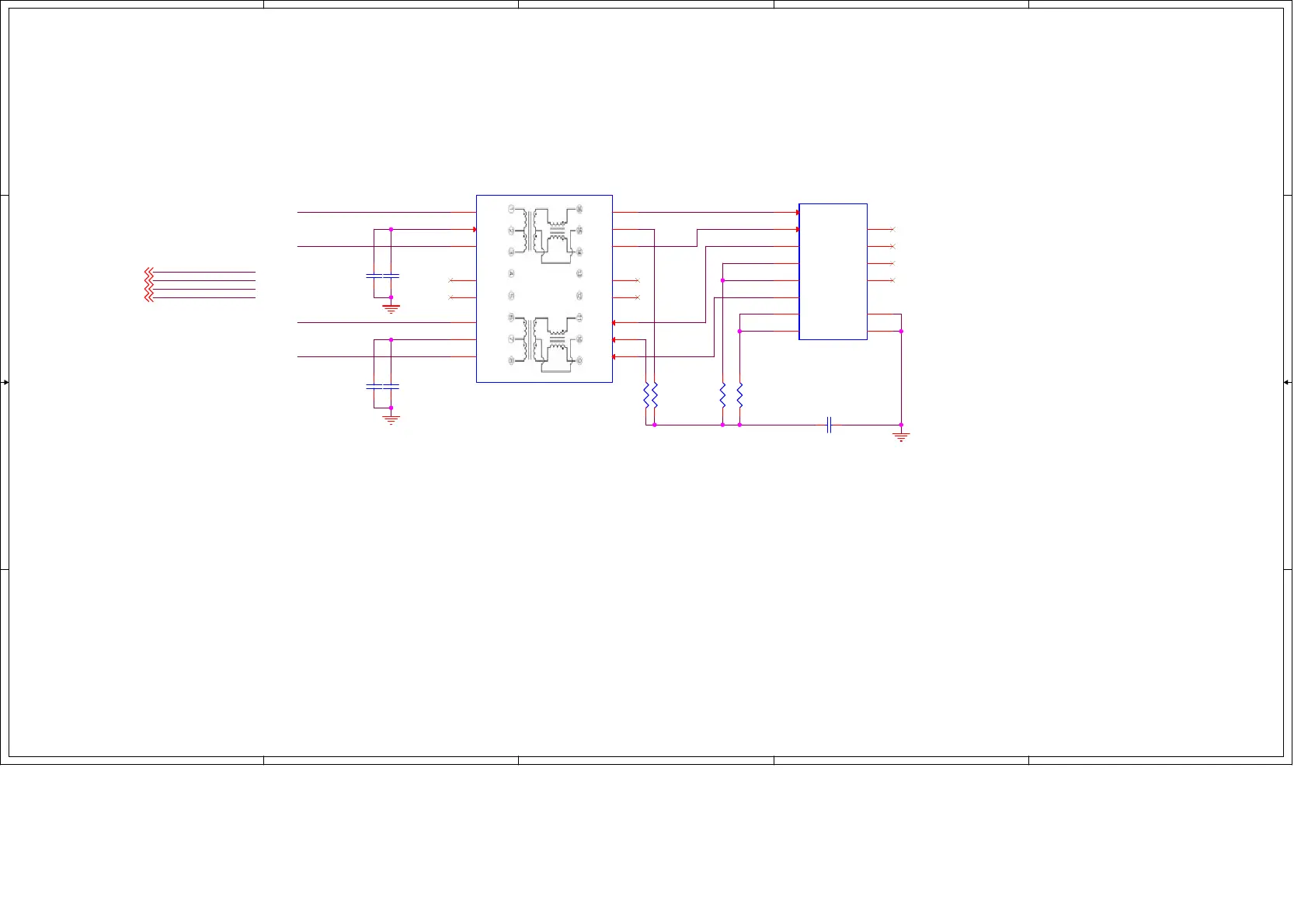Viewport: 1308px width, 924px height.
Task: Click the ground symbol under the lower capacitor pair
Action: pyautogui.click(x=391, y=419)
